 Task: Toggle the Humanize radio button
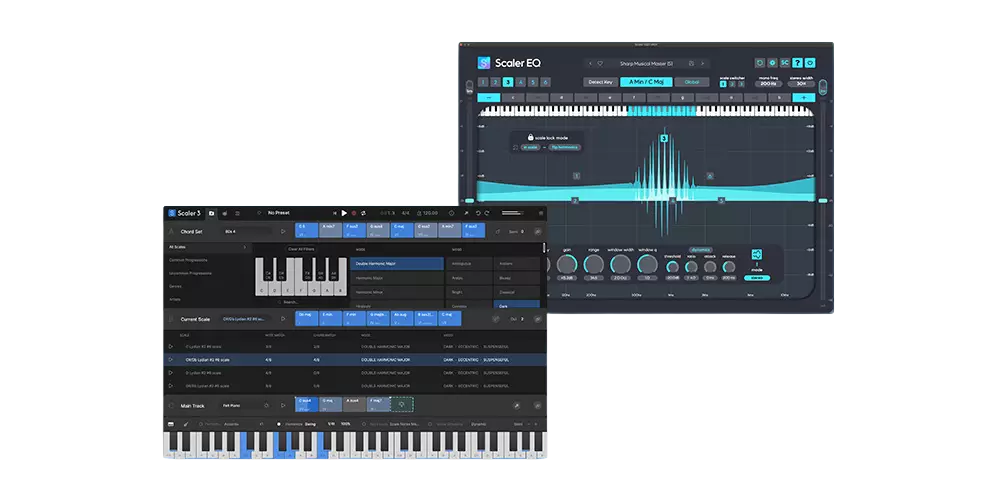point(279,424)
